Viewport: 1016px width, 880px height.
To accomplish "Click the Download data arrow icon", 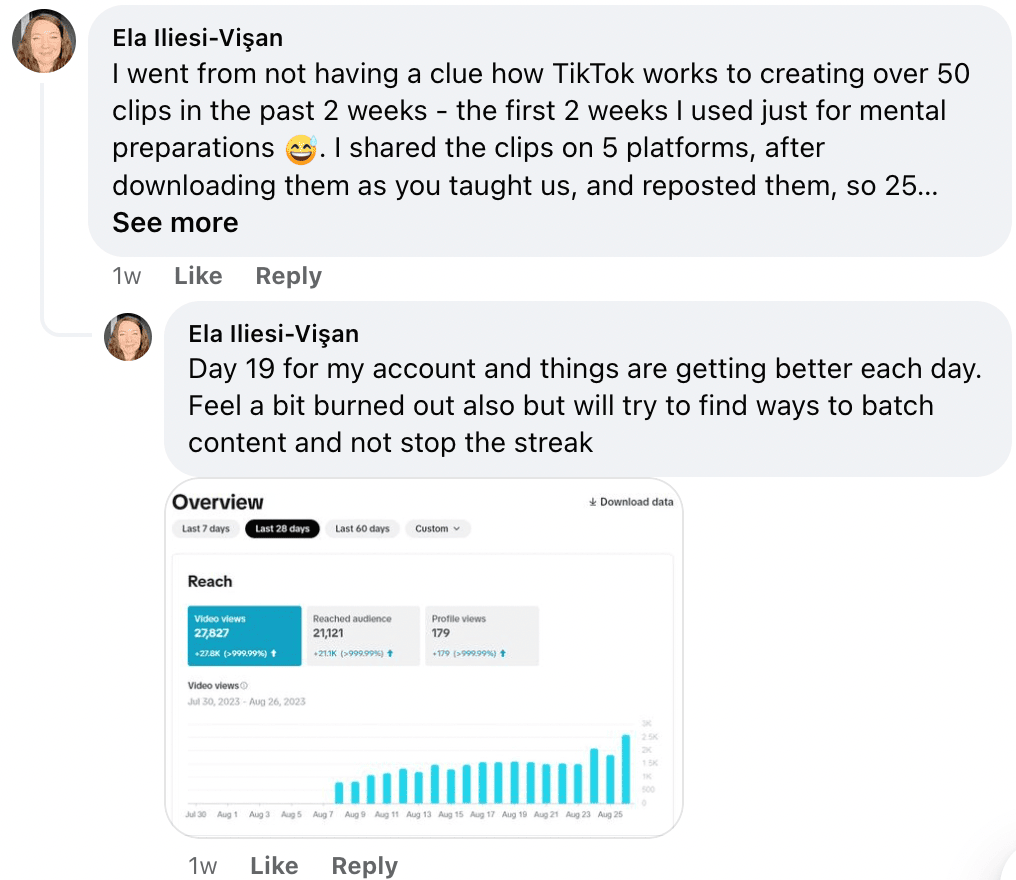I will click(592, 502).
